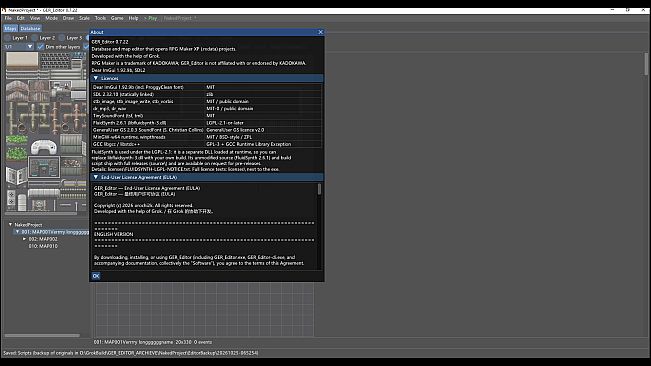Click the 'Dear ImGui 1.92.9b' license row
651x366 pixels.
point(207,87)
